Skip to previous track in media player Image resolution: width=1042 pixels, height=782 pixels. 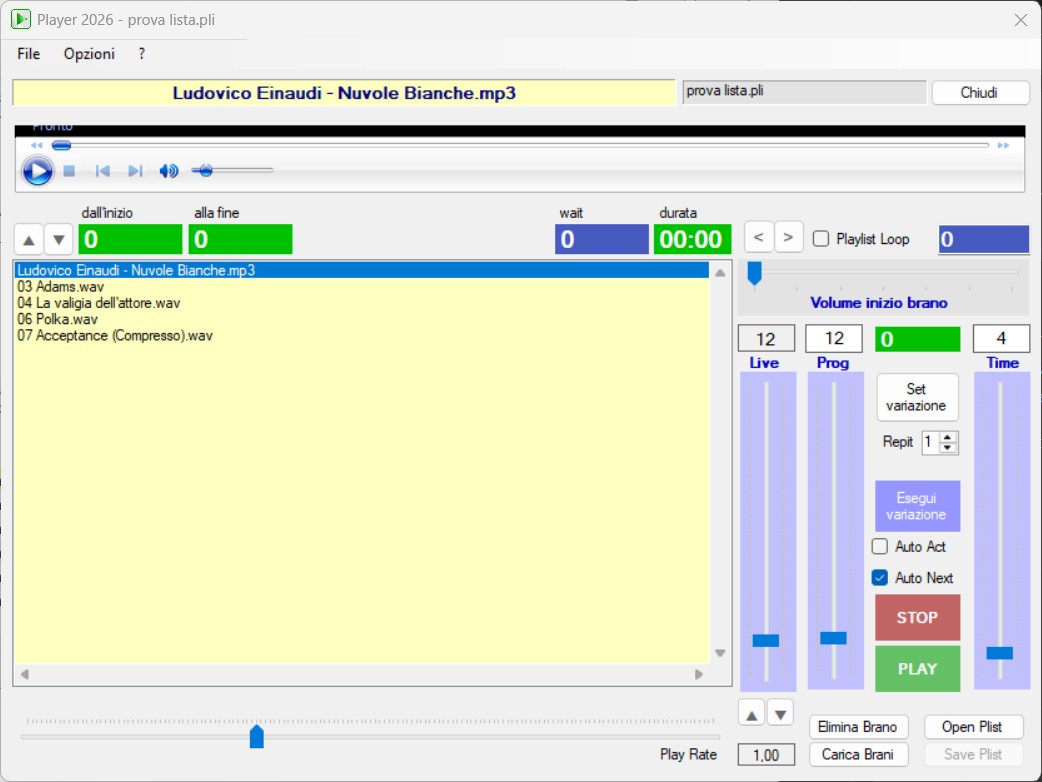[102, 171]
